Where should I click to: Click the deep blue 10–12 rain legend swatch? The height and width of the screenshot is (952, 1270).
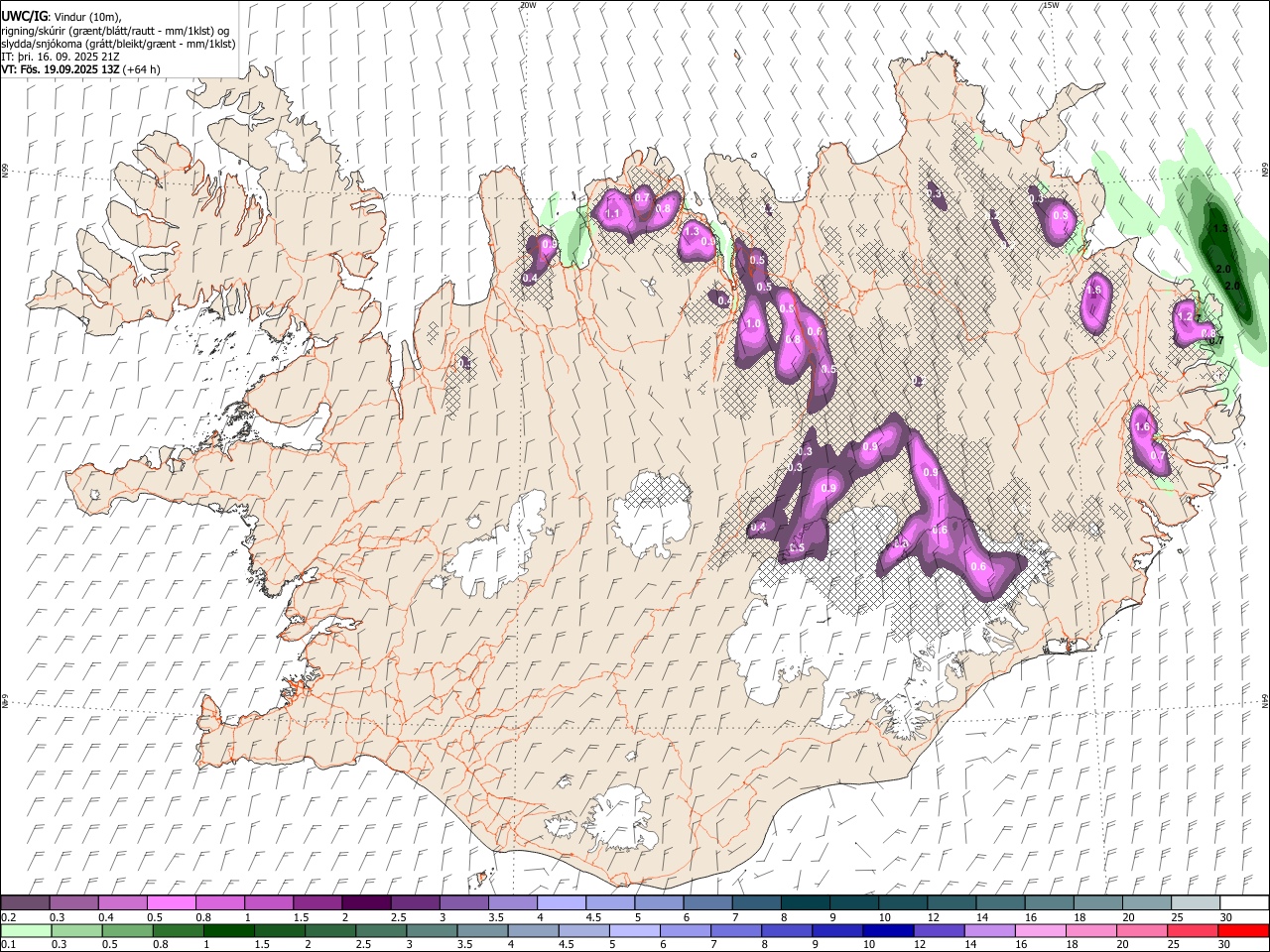889,930
